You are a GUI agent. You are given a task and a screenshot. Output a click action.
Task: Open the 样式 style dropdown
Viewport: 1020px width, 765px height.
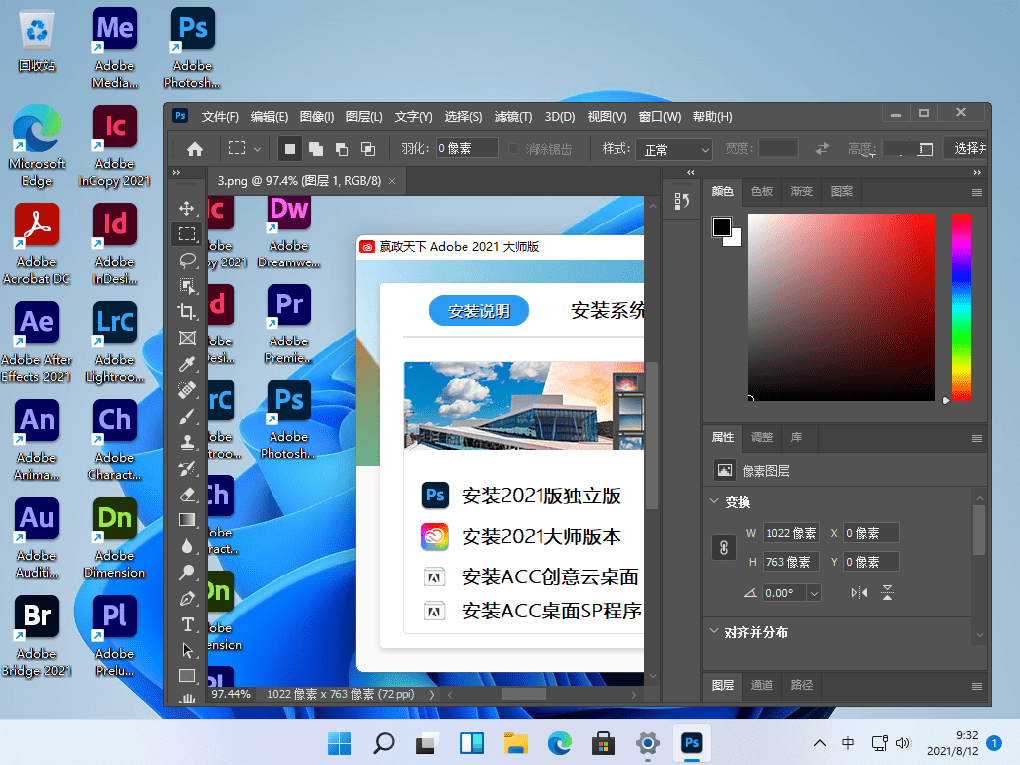(673, 150)
